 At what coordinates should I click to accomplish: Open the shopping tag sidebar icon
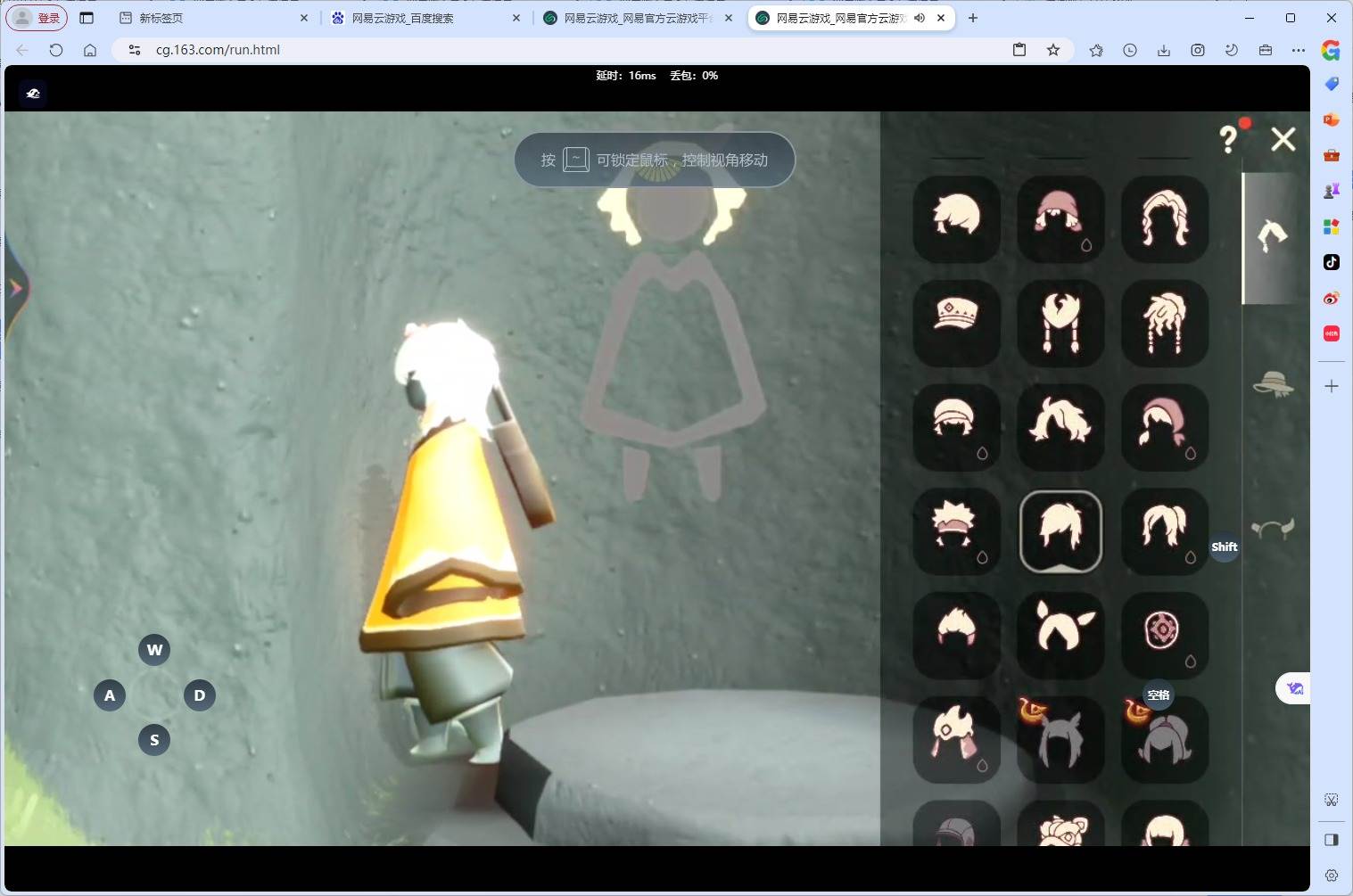[1332, 84]
